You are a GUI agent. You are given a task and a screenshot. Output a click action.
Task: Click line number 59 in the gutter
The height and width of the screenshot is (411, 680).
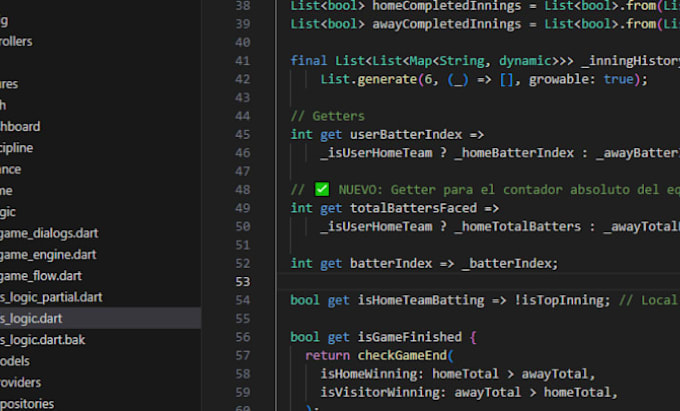(x=242, y=392)
